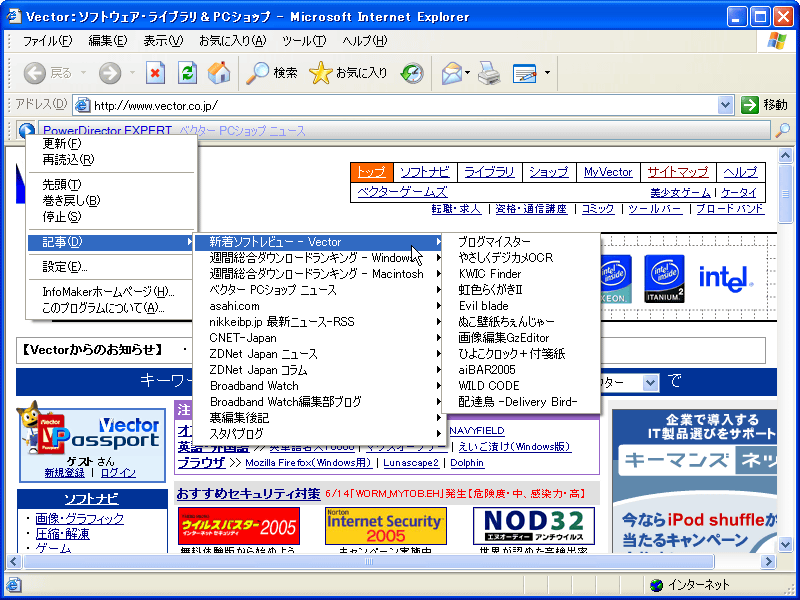Choose 設定(E)... in the context menu
The height and width of the screenshot is (600, 800).
point(111,267)
